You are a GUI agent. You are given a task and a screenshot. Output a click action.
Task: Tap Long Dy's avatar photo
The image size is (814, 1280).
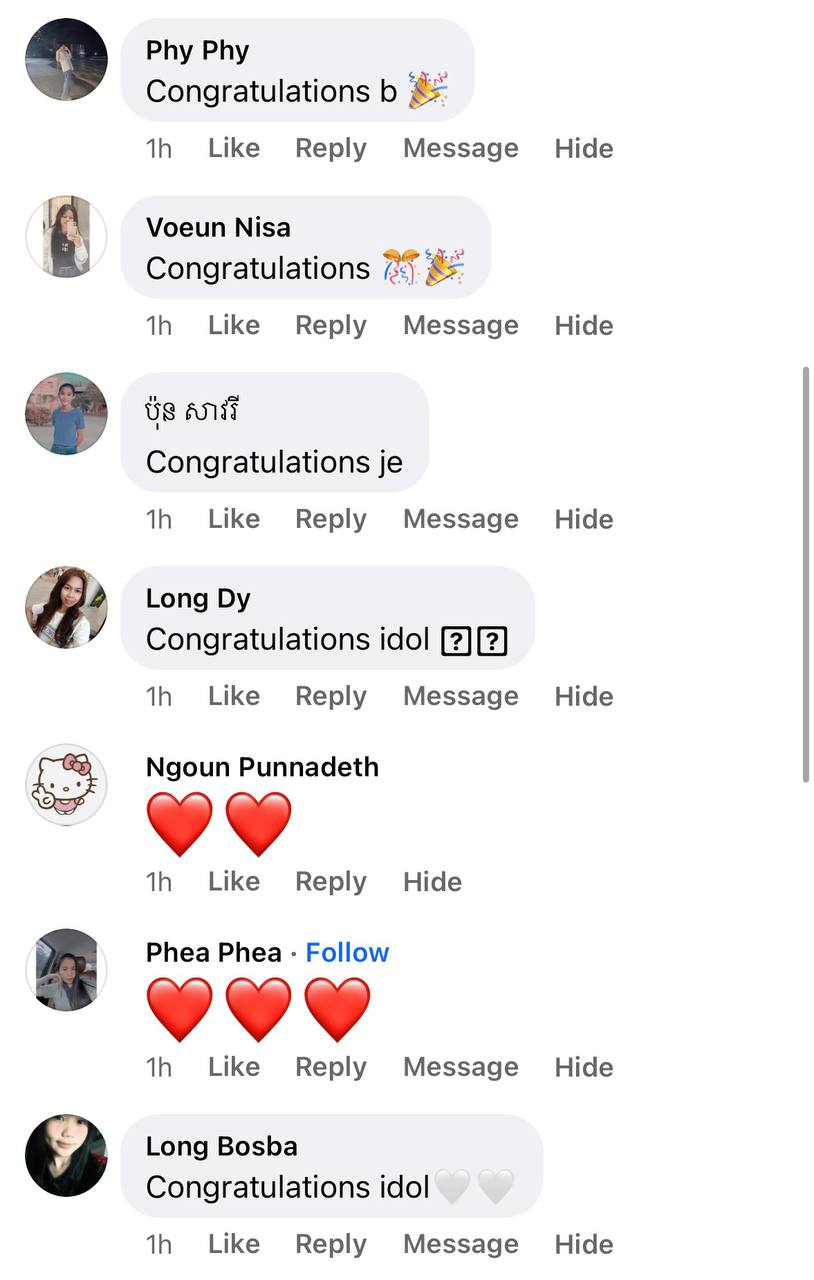66,608
